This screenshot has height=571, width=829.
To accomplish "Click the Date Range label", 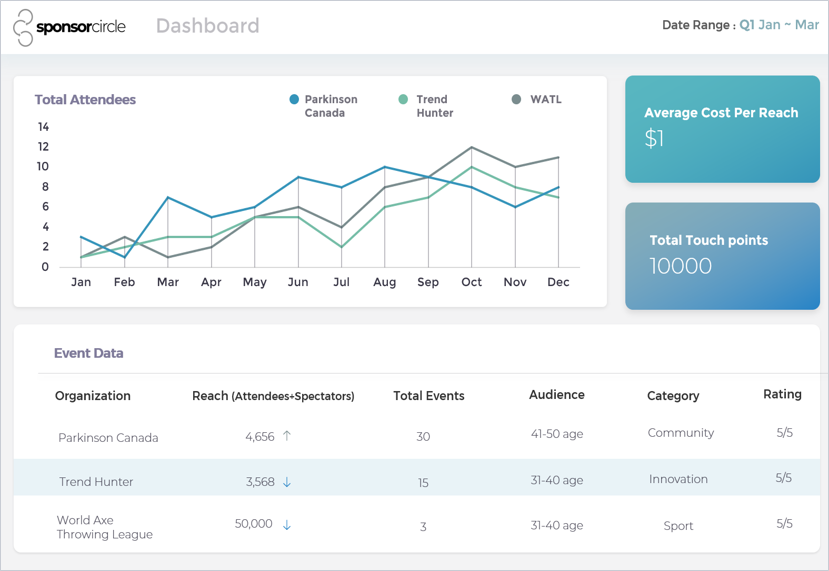I will [699, 25].
